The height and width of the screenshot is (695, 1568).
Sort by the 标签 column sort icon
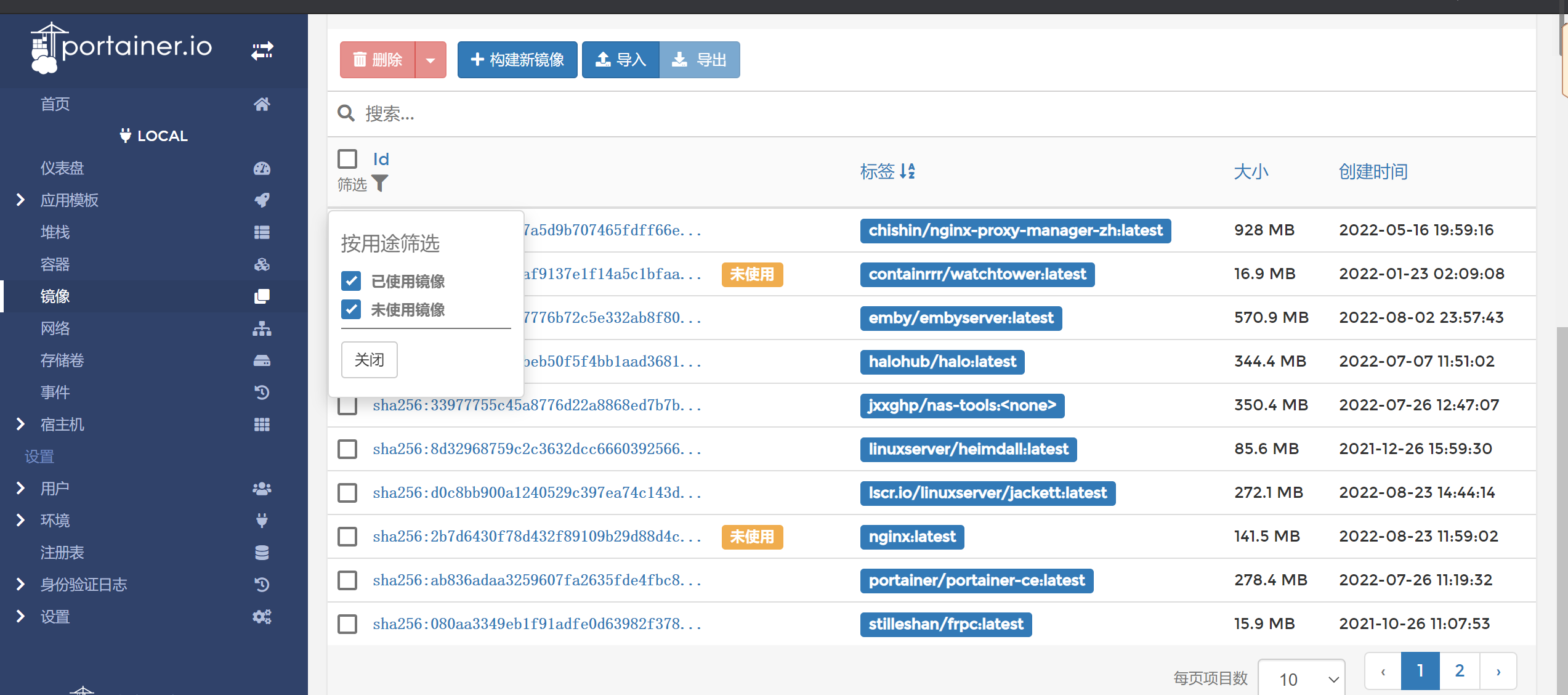(907, 171)
